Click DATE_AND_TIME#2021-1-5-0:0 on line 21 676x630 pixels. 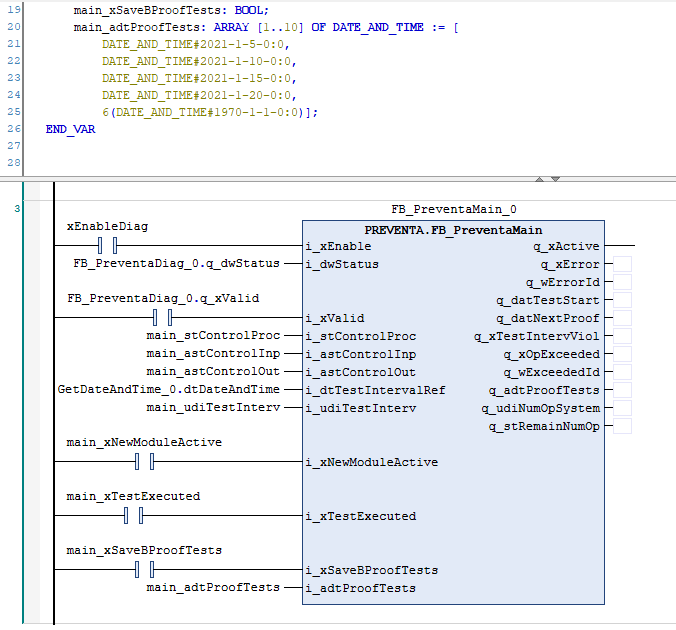pos(195,44)
